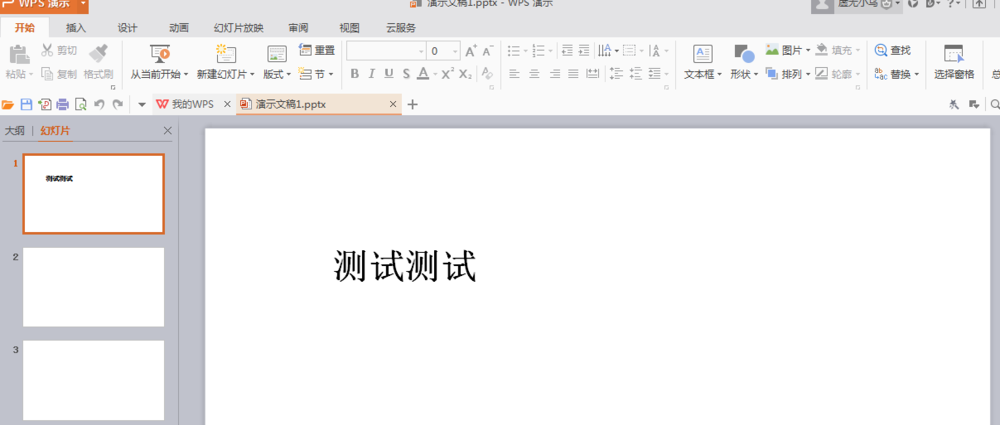Start slideshow from current slide icon
This screenshot has width=1000, height=425.
159,54
